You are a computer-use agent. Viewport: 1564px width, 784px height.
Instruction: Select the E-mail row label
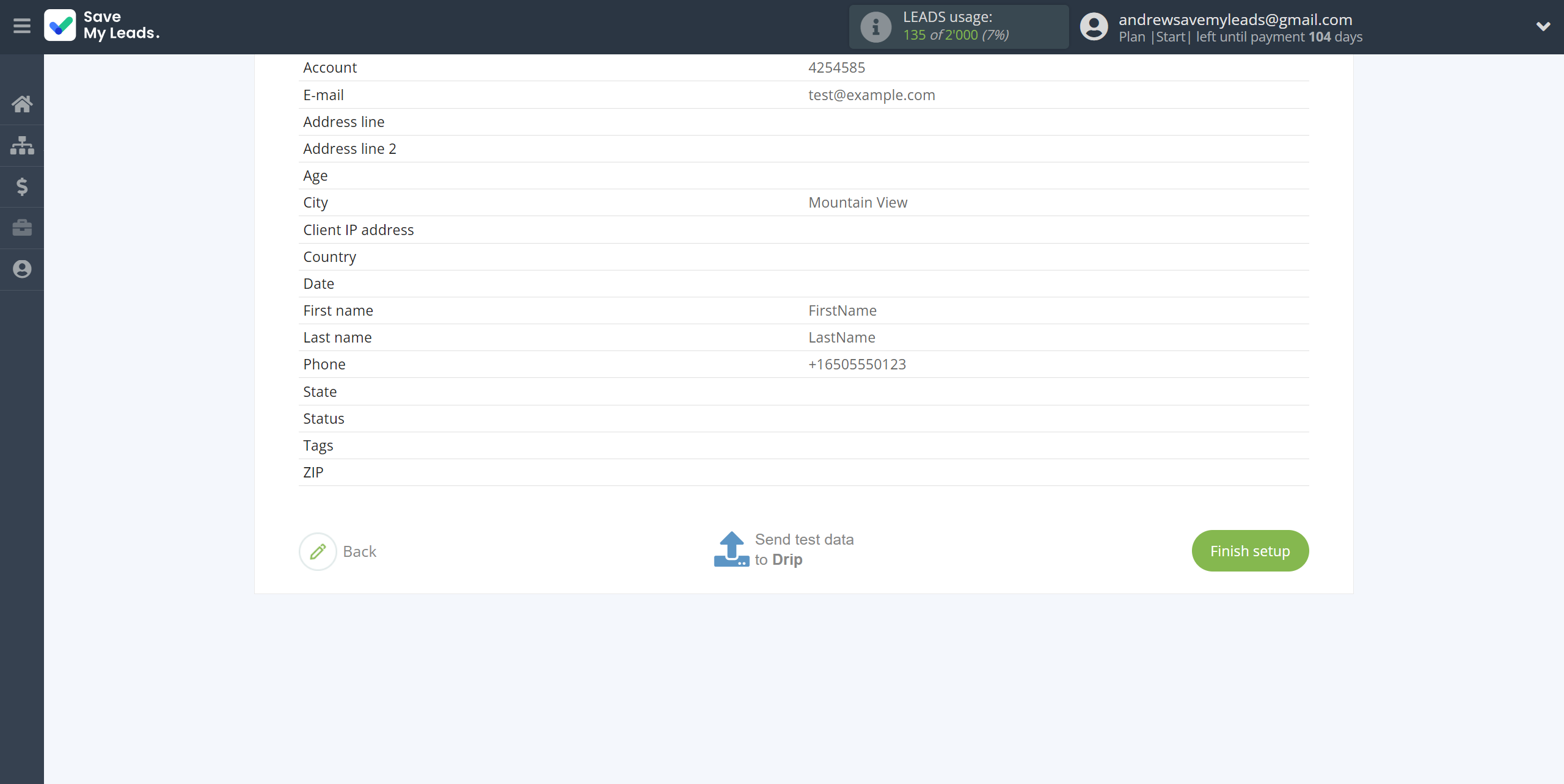click(323, 95)
